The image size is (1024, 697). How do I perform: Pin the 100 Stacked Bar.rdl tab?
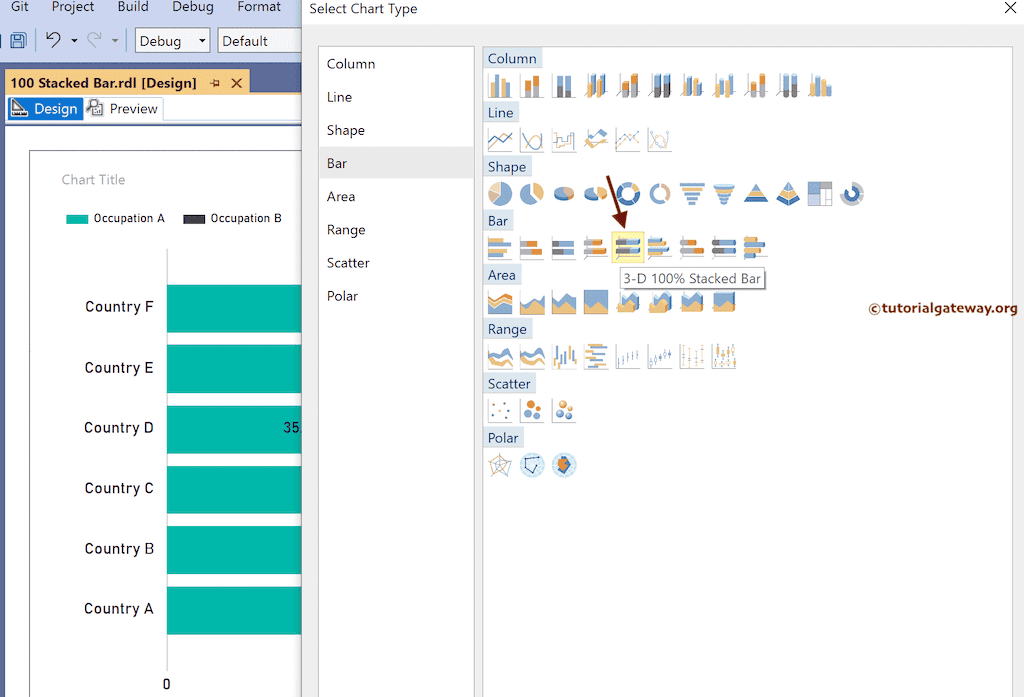[215, 83]
